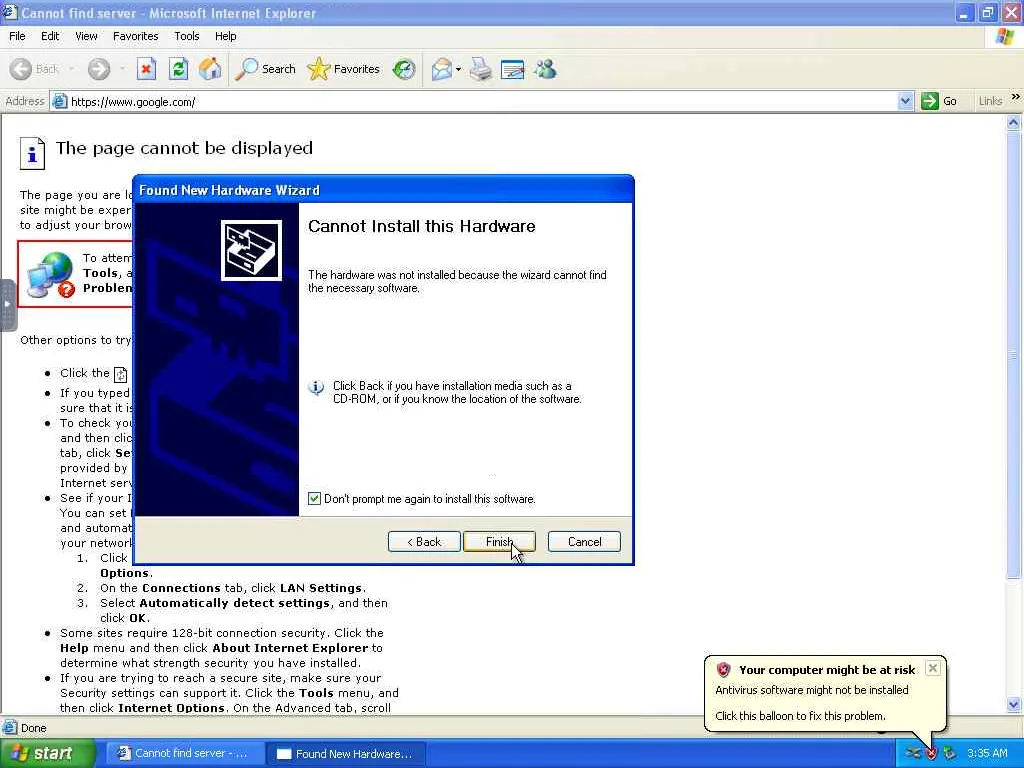Open the File menu

click(17, 36)
